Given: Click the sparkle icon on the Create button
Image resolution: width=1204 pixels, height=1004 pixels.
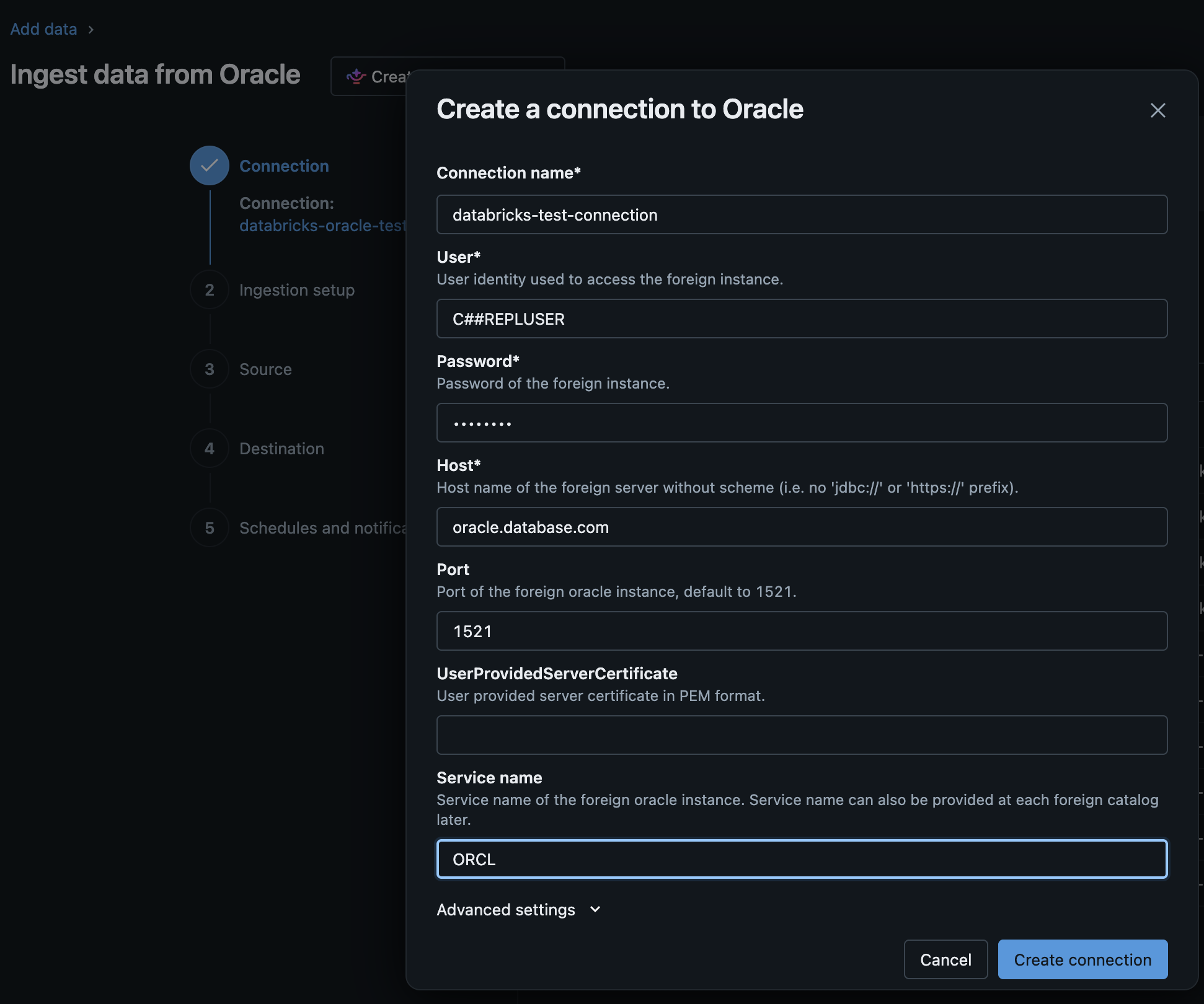Looking at the screenshot, I should coord(356,76).
